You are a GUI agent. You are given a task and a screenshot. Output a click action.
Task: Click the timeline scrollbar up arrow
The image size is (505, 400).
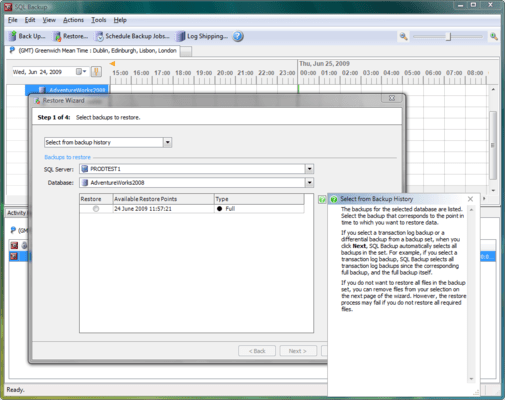pyautogui.click(x=493, y=89)
